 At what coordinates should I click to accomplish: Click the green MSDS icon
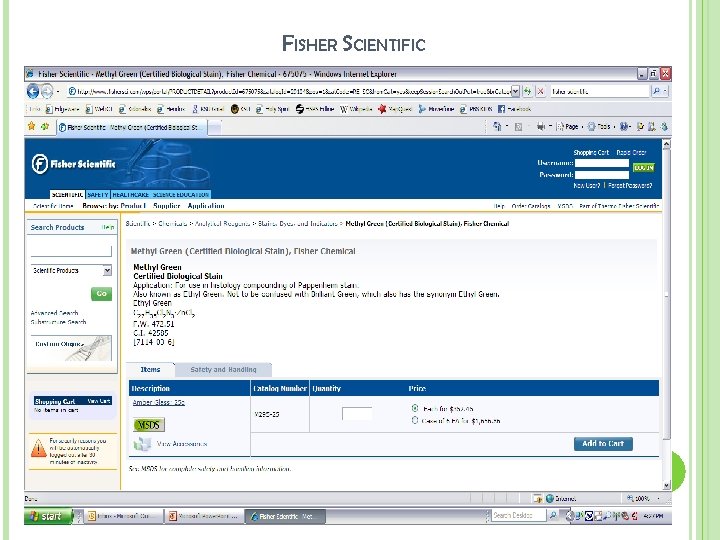[148, 425]
